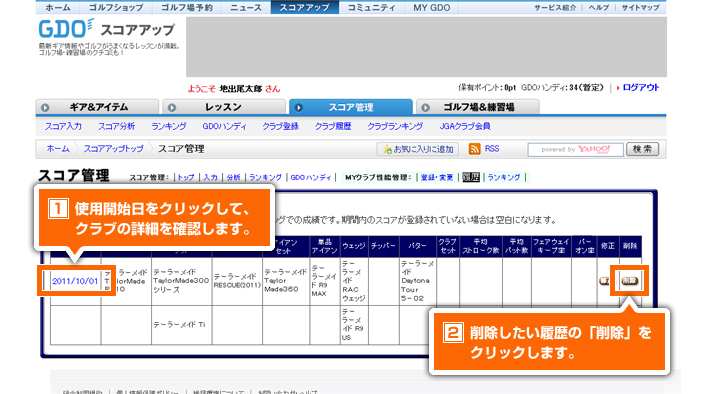Screen dimensions: 702x394
Task: Open the ゴルフ場予約 top navigation tab
Action: [187, 8]
